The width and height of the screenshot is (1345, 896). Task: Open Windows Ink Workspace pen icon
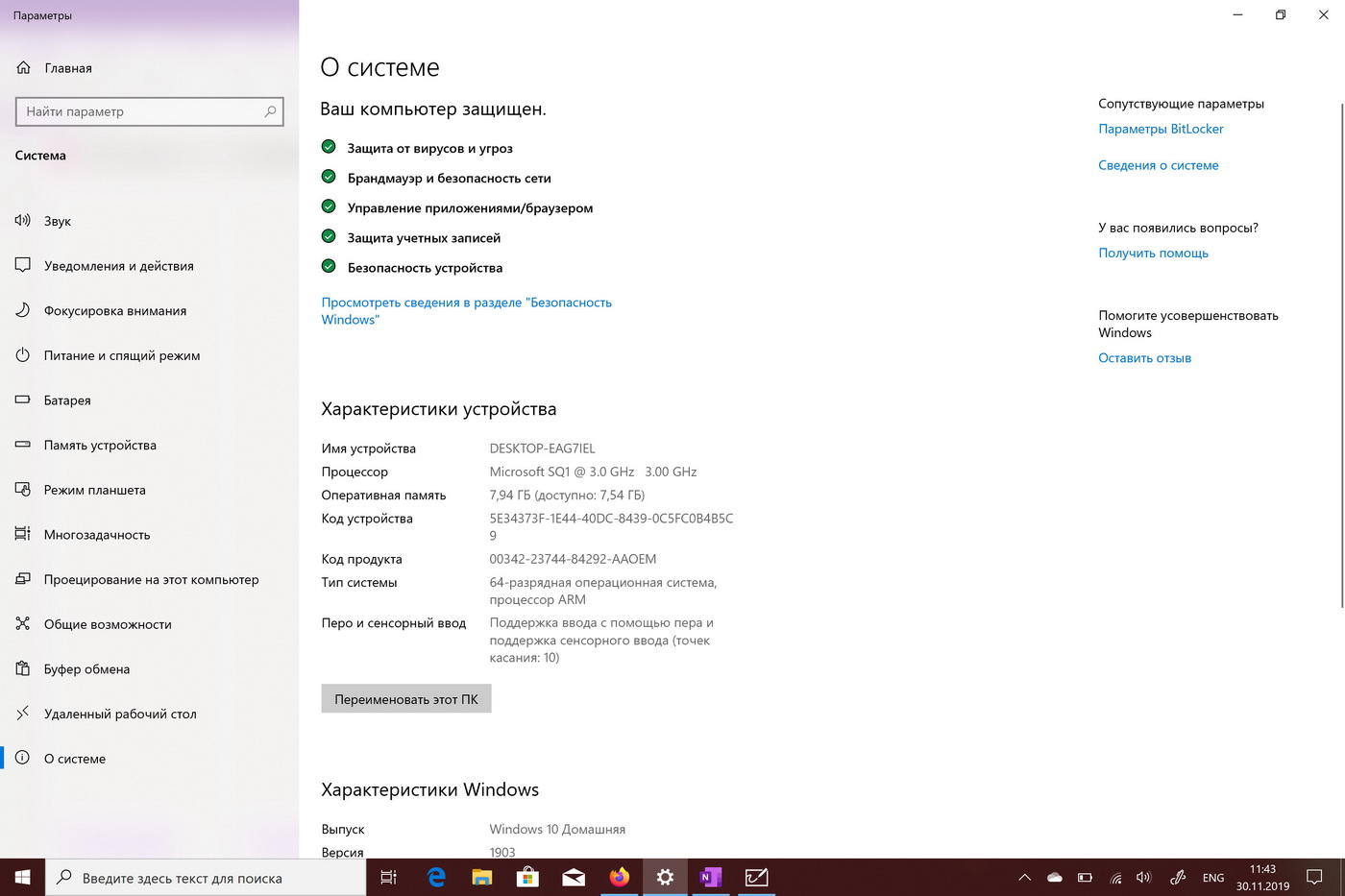1178,878
